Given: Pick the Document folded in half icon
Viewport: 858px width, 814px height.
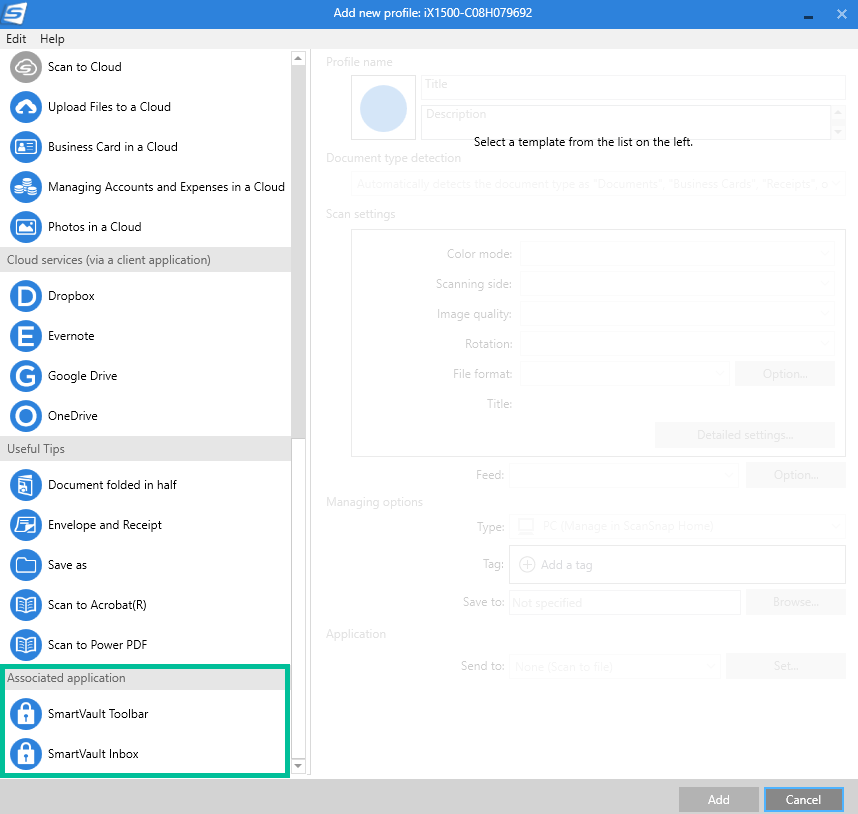Looking at the screenshot, I should (x=26, y=485).
